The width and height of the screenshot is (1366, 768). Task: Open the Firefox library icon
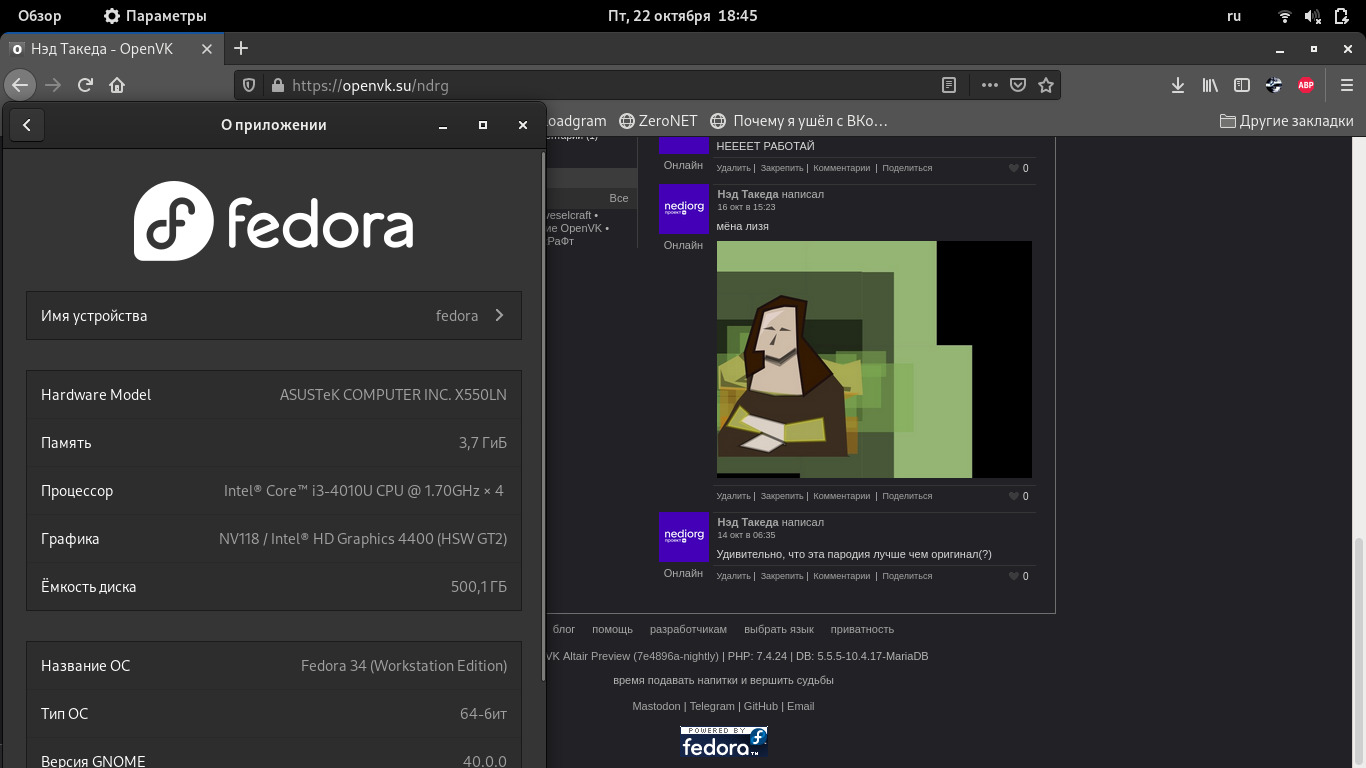click(x=1210, y=85)
